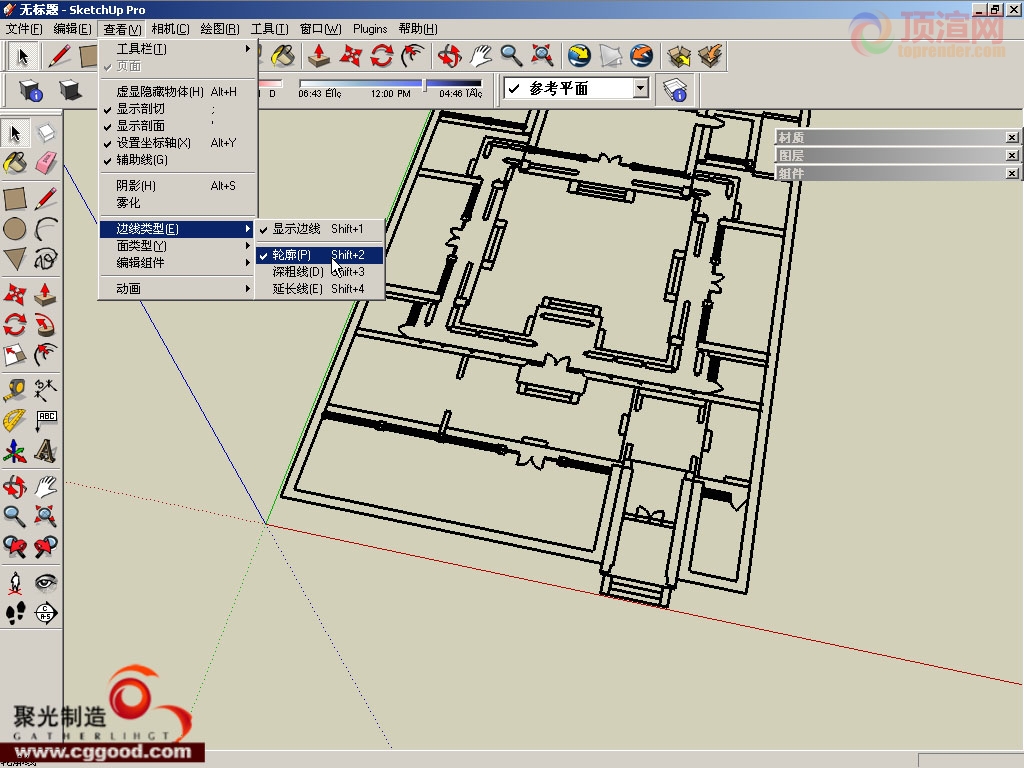Click the 图层 panel title bar

(x=897, y=155)
